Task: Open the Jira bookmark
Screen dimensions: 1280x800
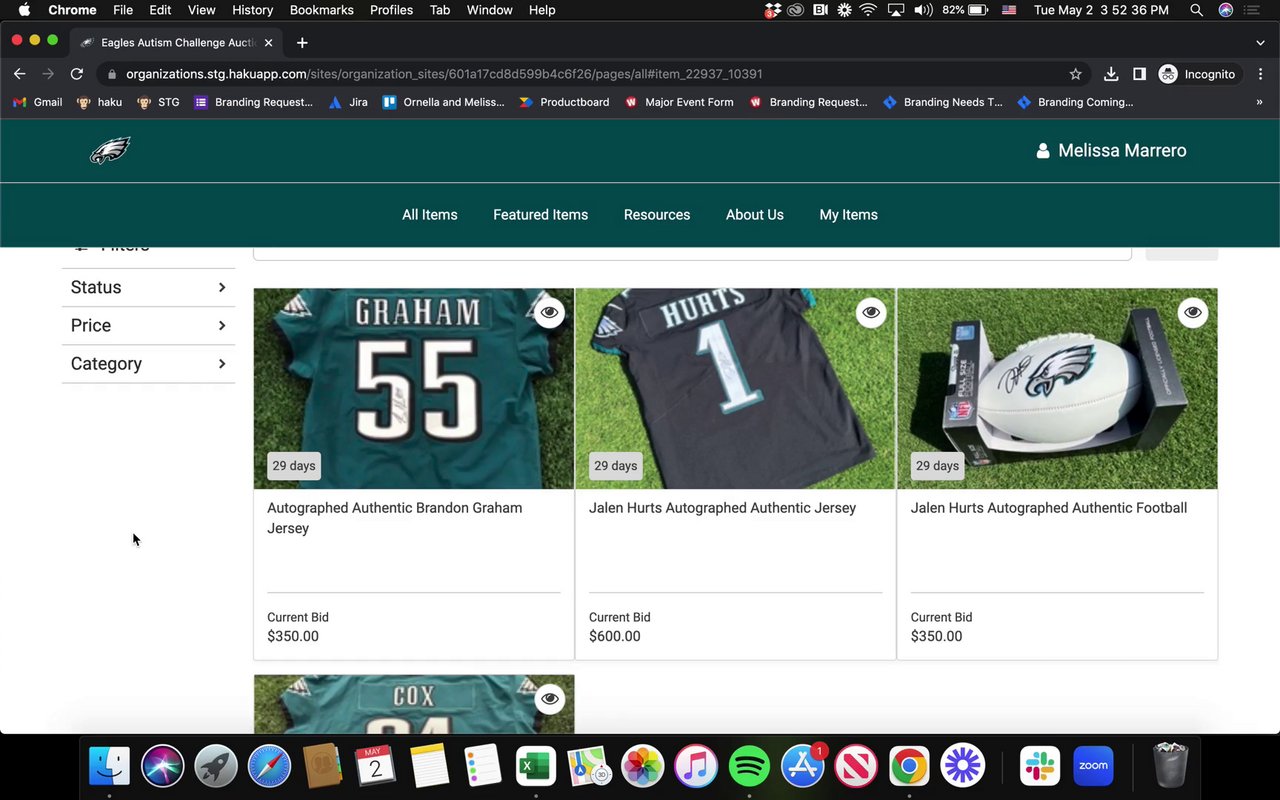Action: 348,102
